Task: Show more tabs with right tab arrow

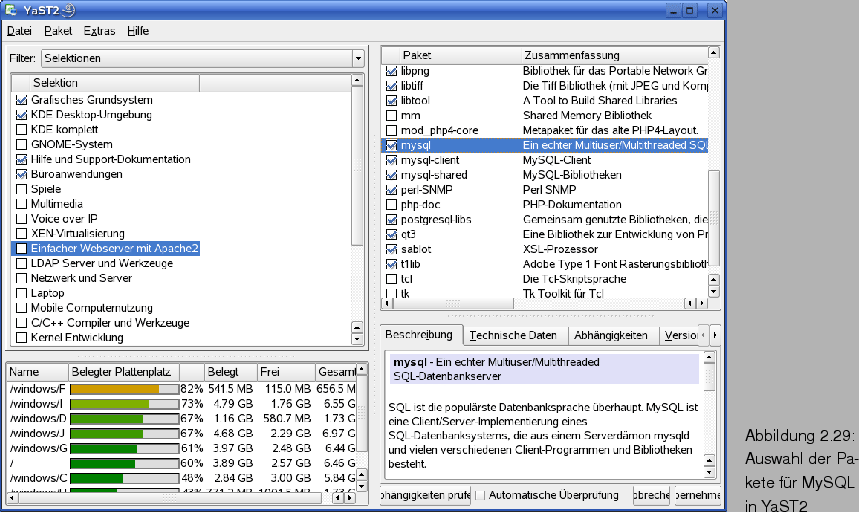Action: 714,335
